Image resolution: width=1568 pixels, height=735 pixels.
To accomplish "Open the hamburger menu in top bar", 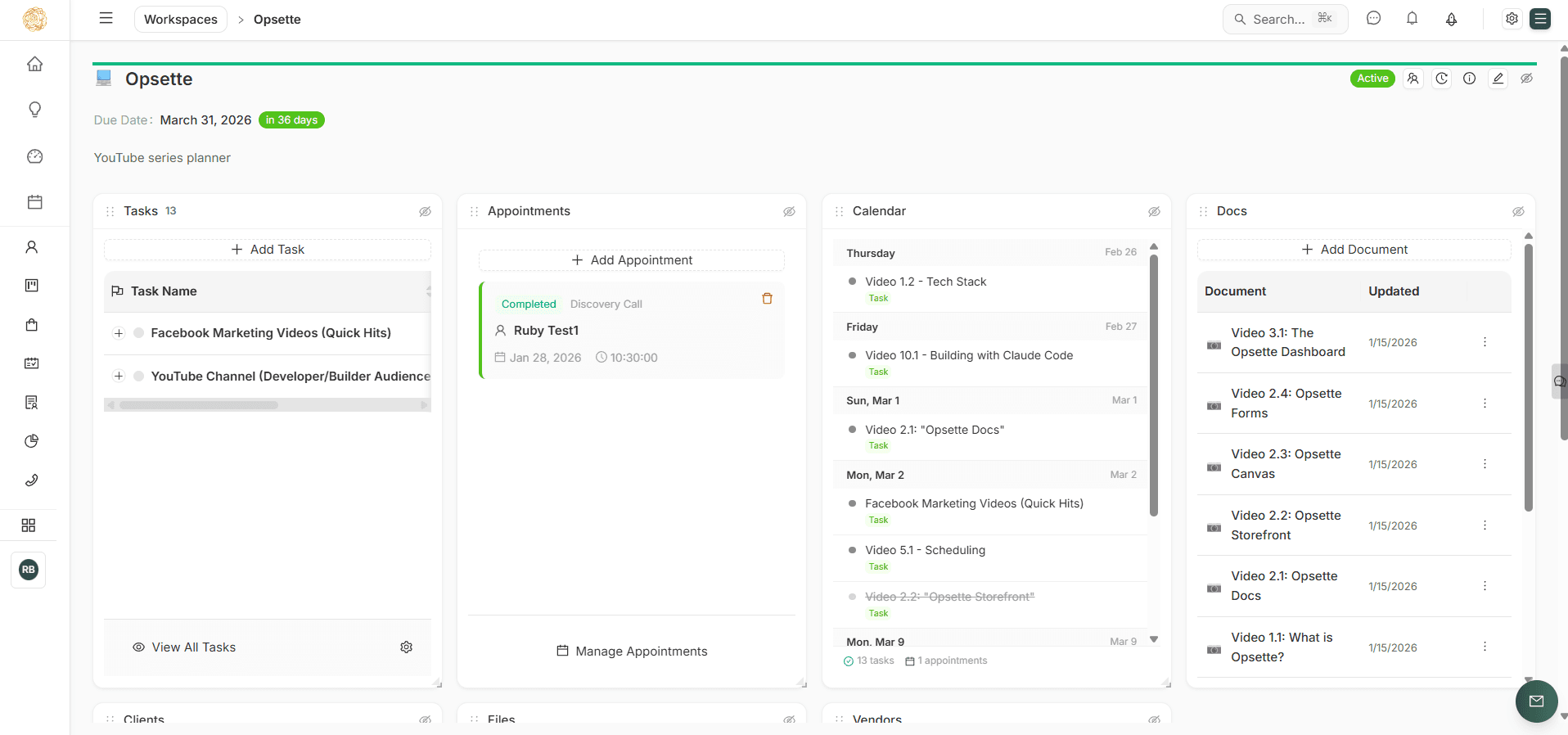I will point(106,18).
